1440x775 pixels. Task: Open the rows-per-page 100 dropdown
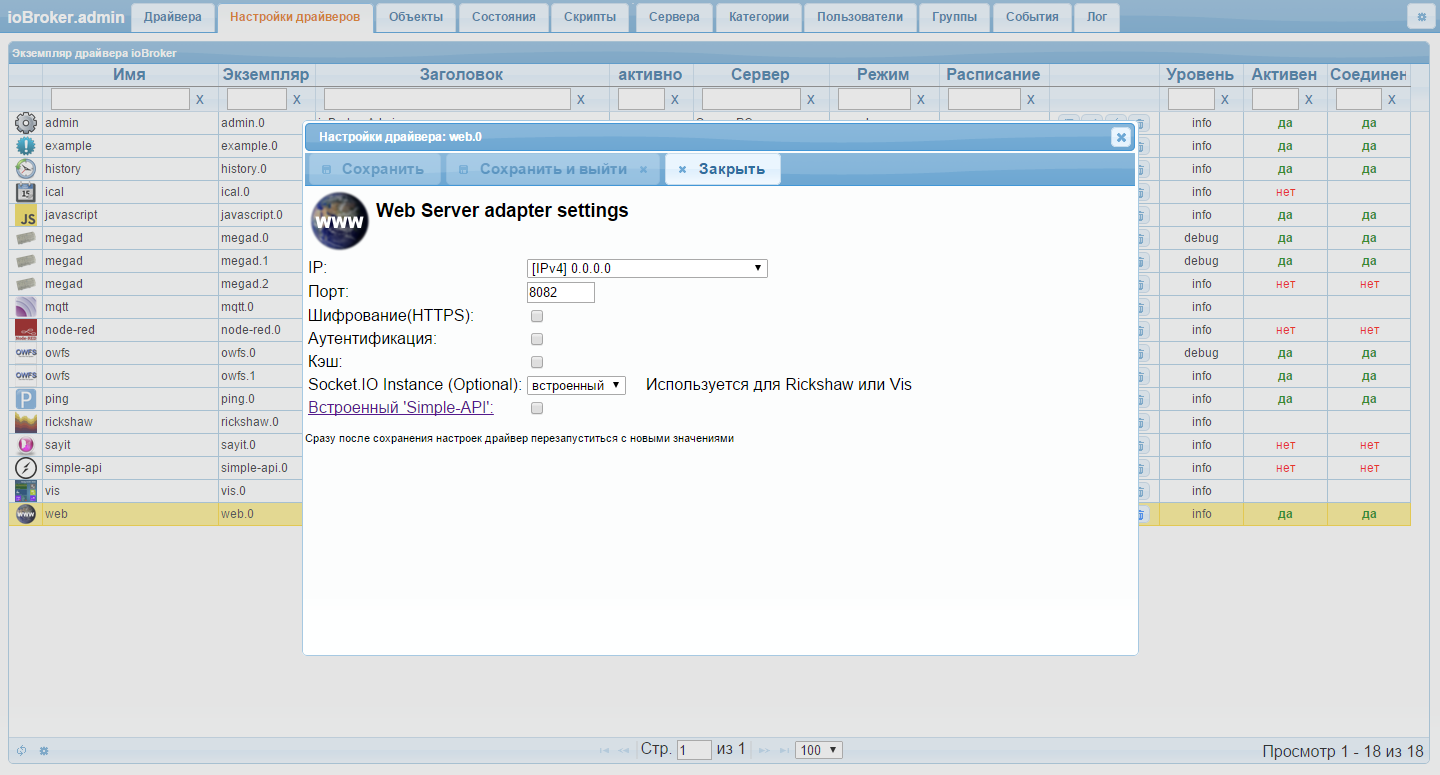(819, 750)
